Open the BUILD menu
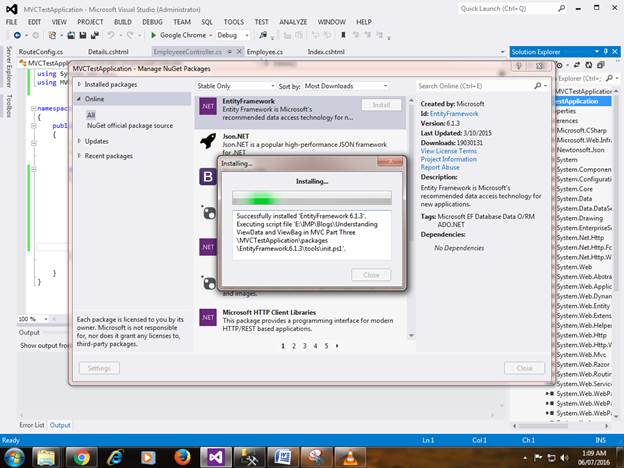The width and height of the screenshot is (624, 468). (123, 22)
